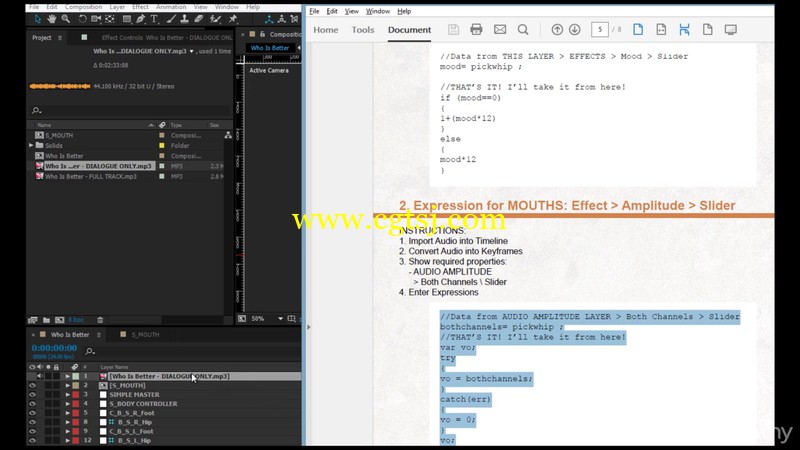Screen dimensions: 800x450
Task: Click the Who Is Better composition viewer tab button
Action: pyautogui.click(x=269, y=48)
